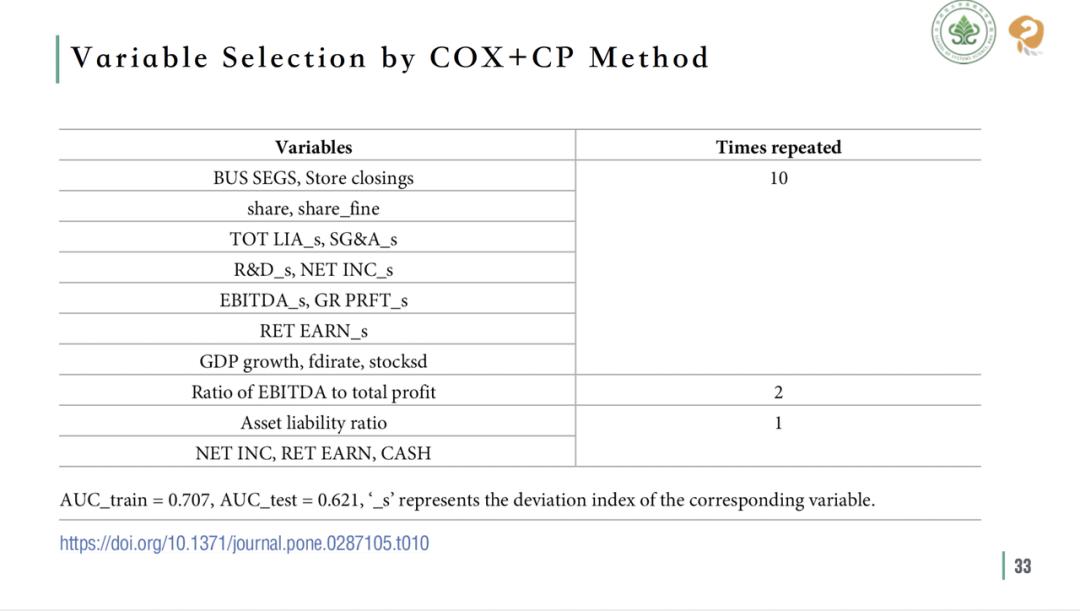This screenshot has height=611, width=1080.
Task: Select the 'Variables' column header
Action: [x=313, y=147]
